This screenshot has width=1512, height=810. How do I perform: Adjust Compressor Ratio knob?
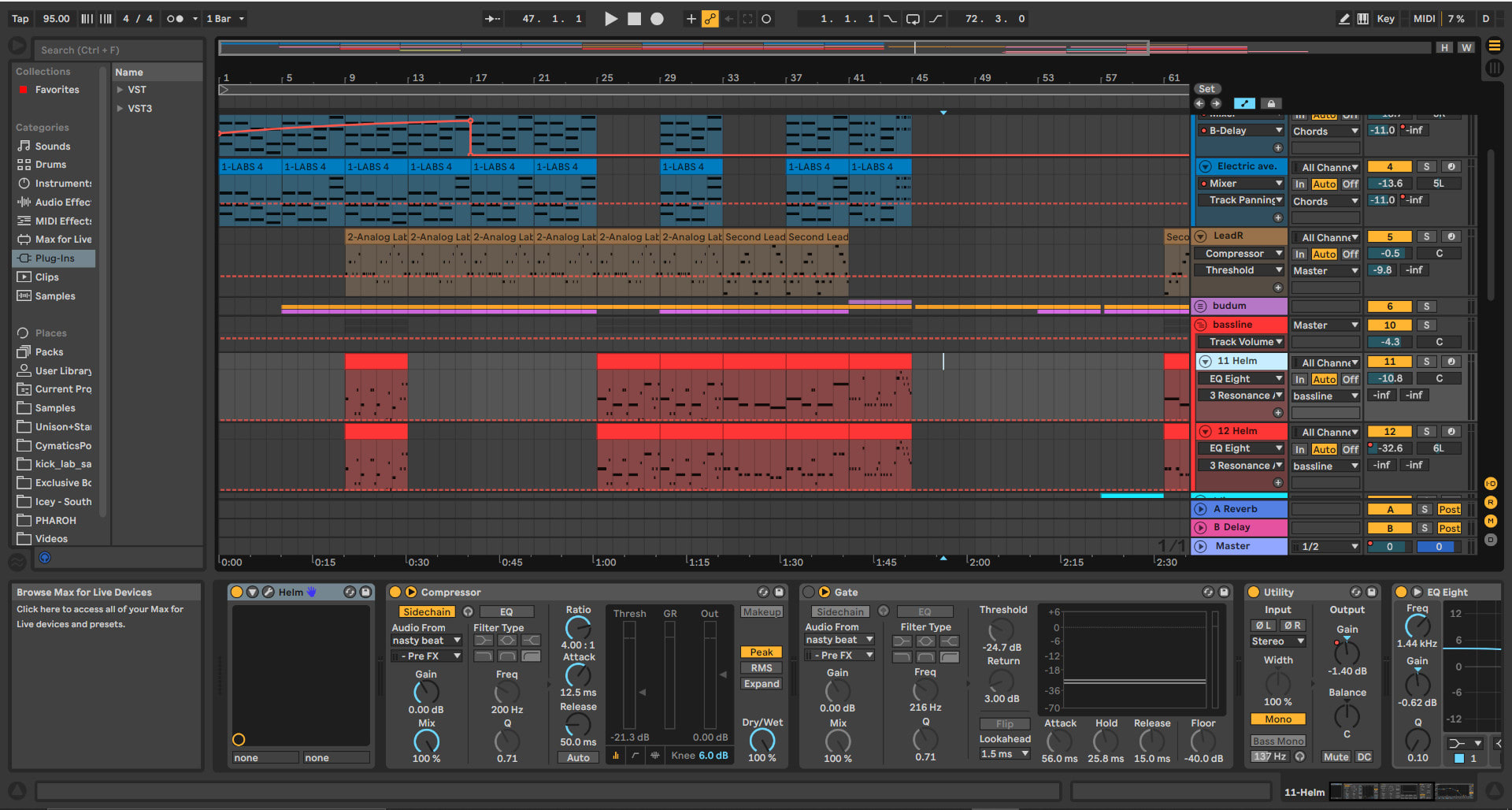578,628
